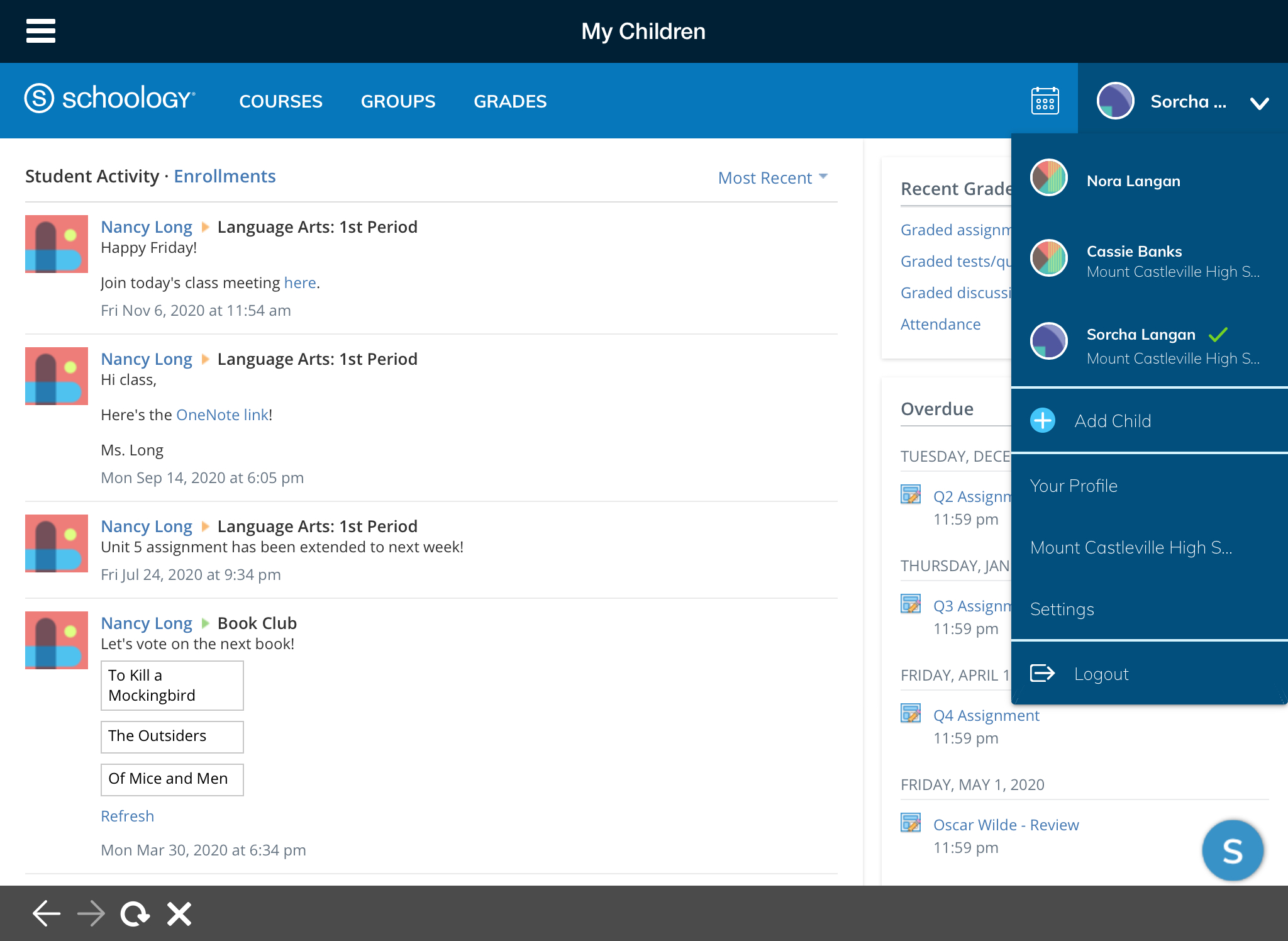Click the Schoology logo
The height and width of the screenshot is (941, 1288).
pyautogui.click(x=110, y=99)
